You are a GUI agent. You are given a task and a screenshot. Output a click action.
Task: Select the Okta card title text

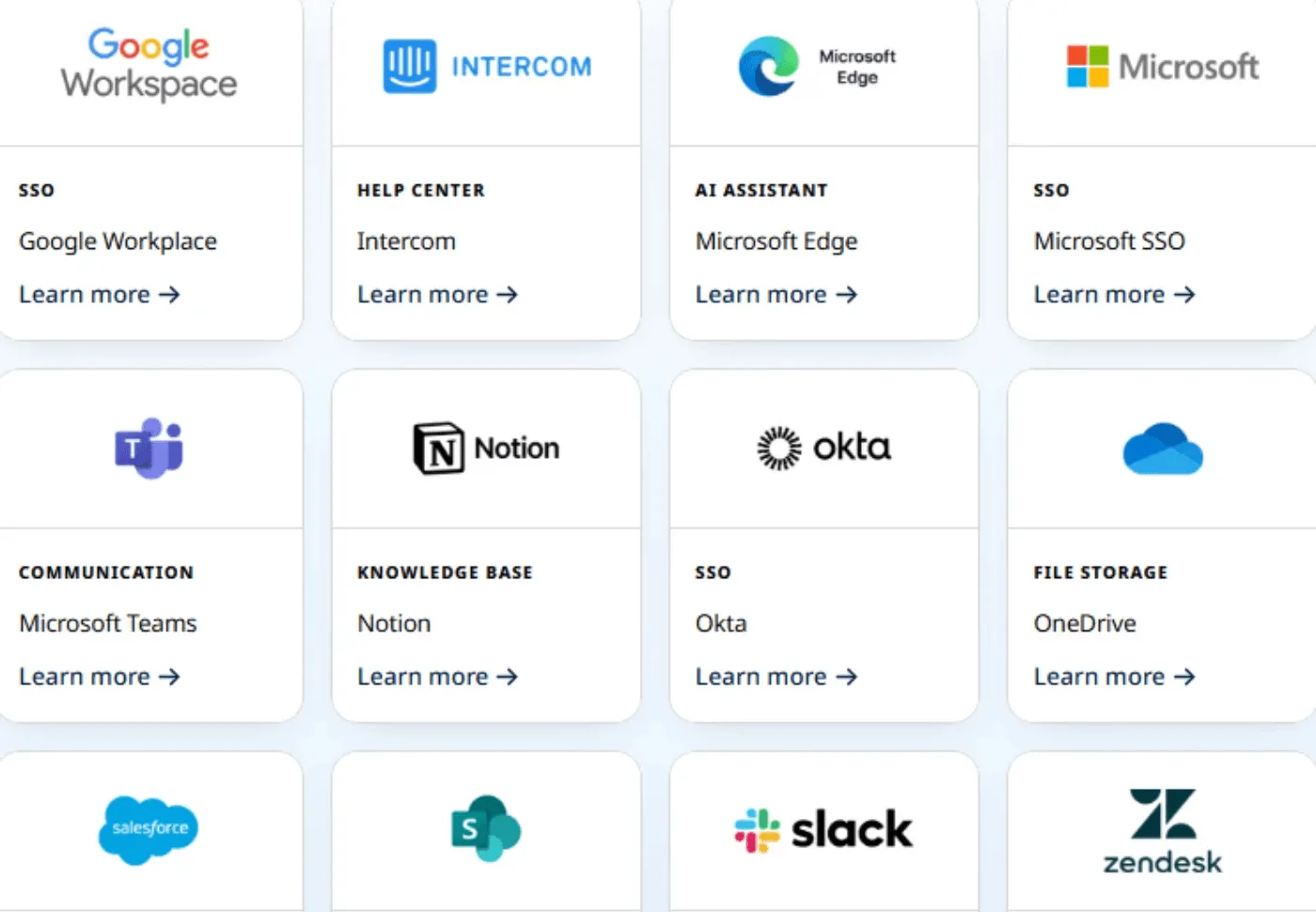(x=721, y=623)
